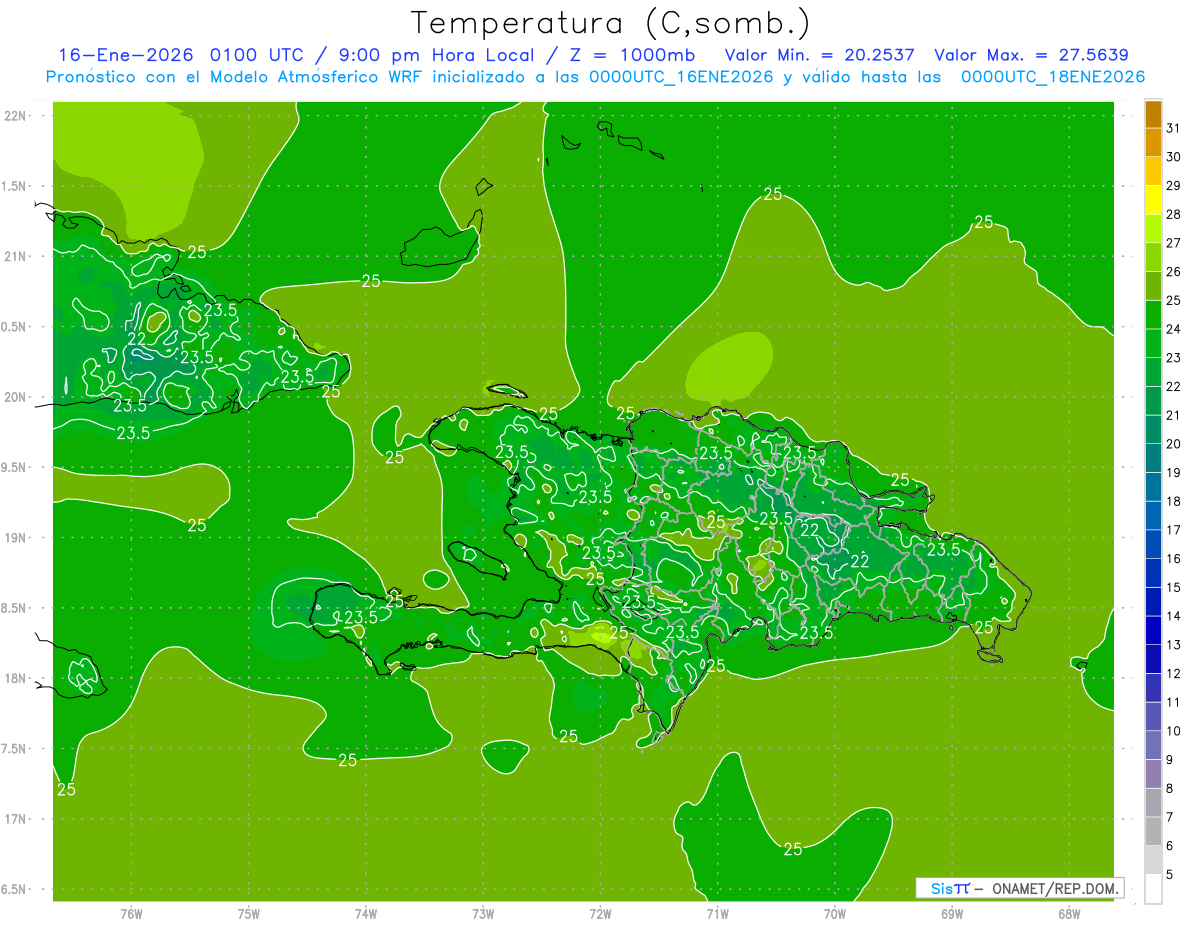Click the colorbar value label "28"
Viewport: 1200px width, 927px height.
1174,214
